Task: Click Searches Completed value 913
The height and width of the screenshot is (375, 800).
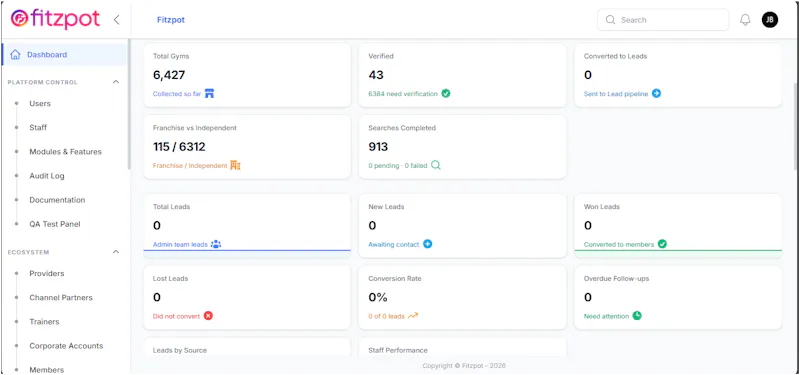Action: point(378,147)
